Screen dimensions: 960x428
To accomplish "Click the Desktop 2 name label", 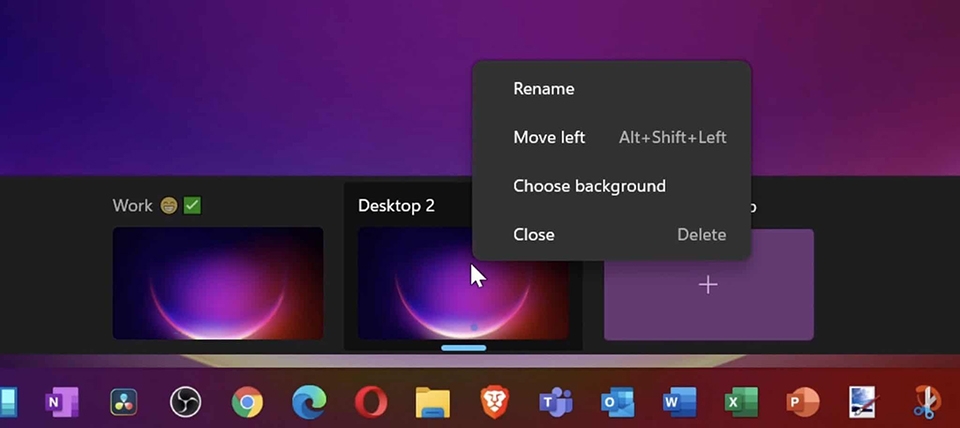I will (x=396, y=206).
